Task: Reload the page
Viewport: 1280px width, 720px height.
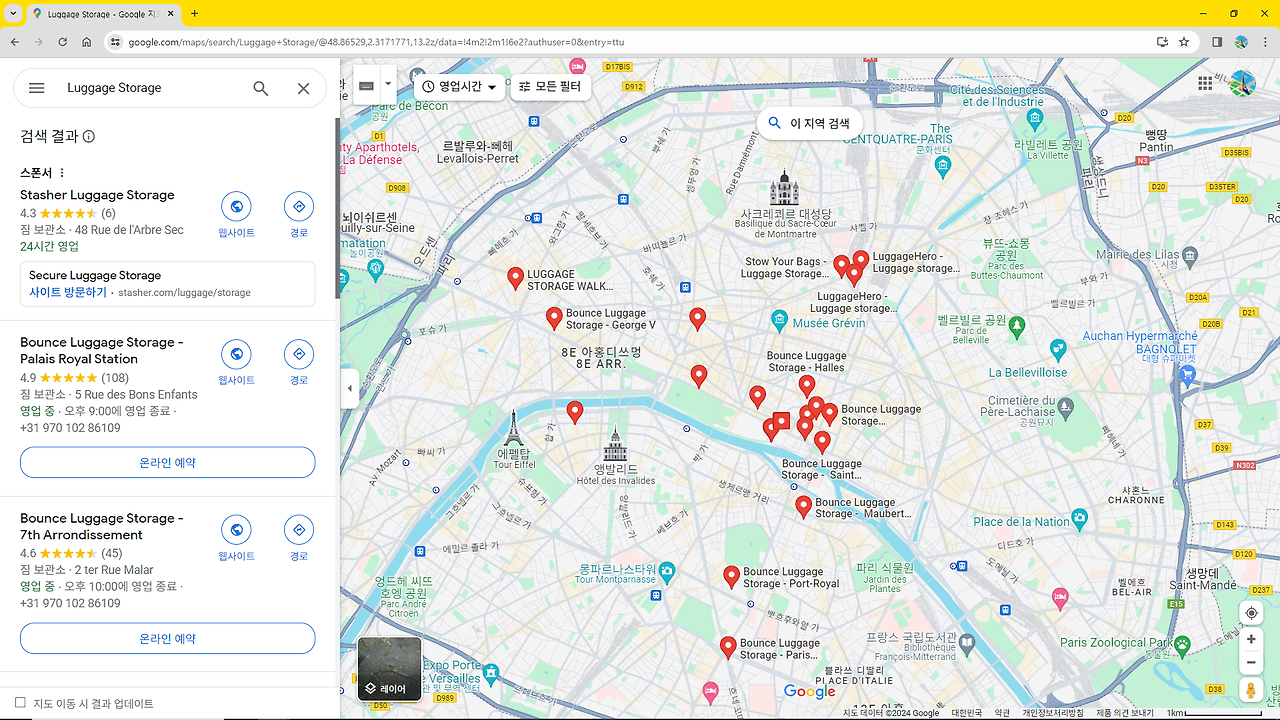Action: point(63,42)
